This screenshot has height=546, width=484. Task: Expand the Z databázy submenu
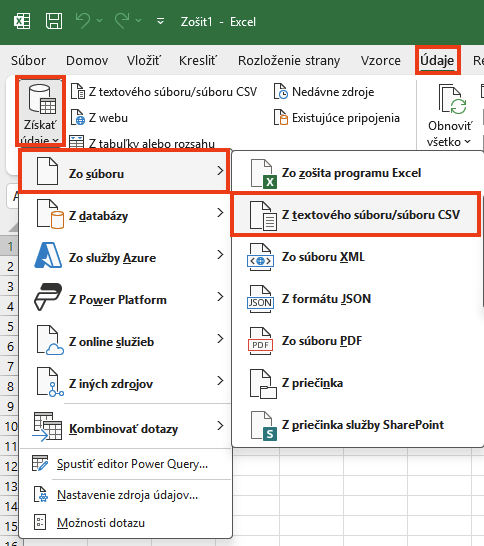click(125, 216)
